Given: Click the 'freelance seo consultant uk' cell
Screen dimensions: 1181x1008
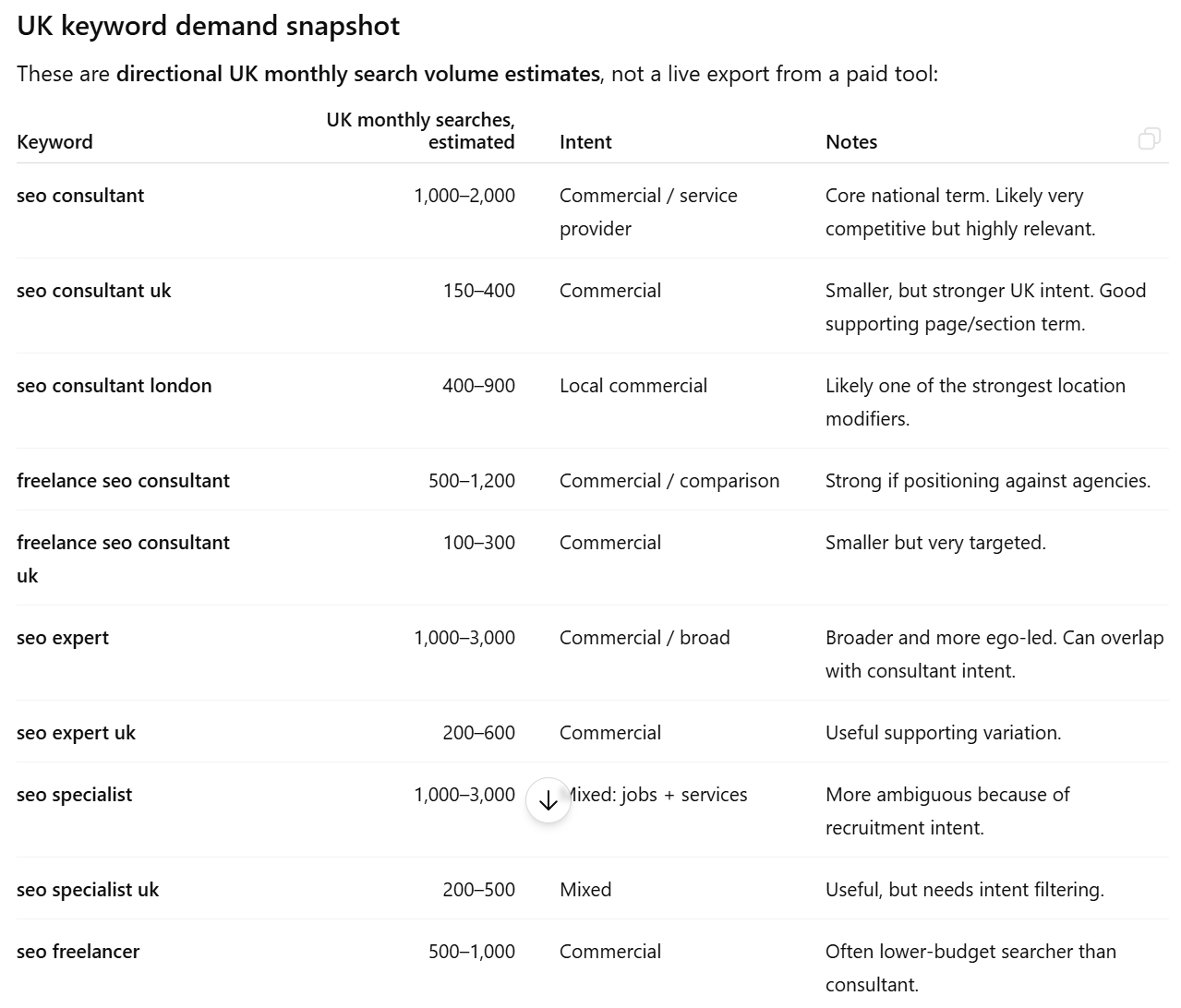Looking at the screenshot, I should tap(123, 559).
